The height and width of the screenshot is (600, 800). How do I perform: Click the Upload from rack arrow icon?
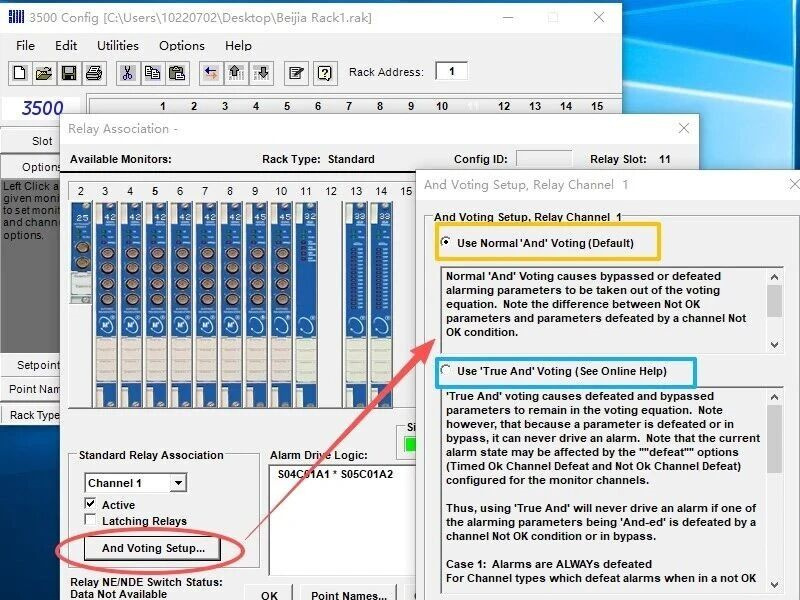236,72
